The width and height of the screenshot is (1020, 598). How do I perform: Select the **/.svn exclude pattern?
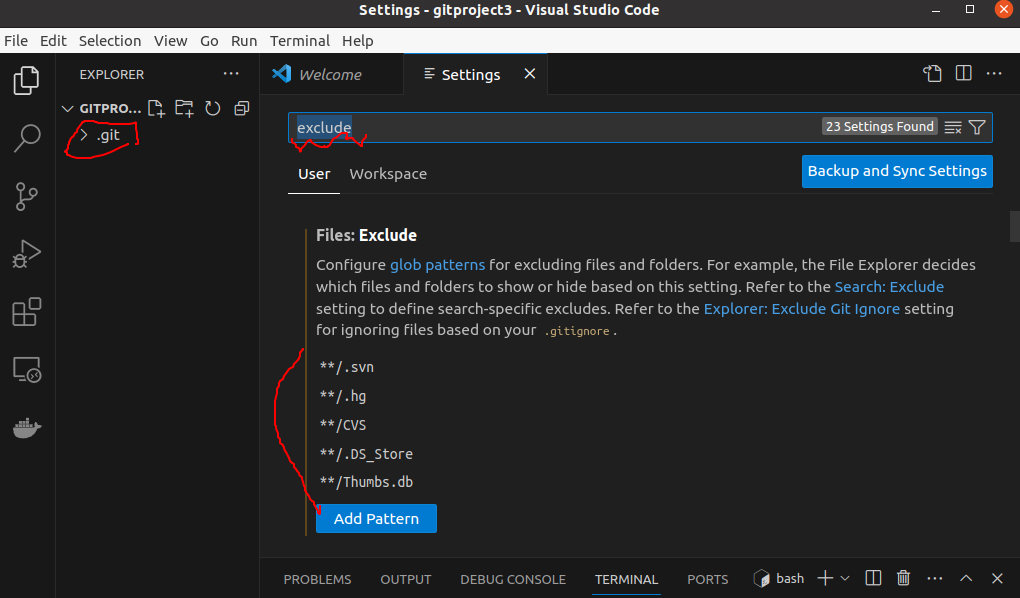pos(347,367)
